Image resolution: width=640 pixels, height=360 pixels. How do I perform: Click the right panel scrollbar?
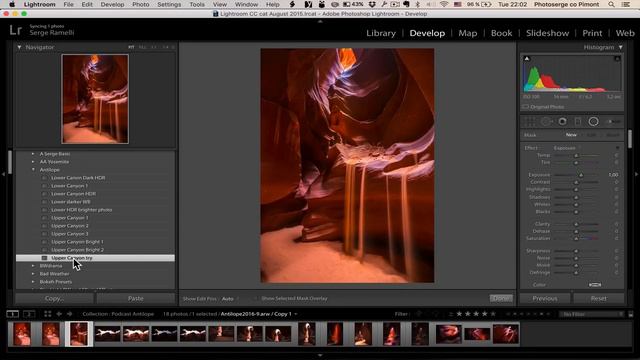click(x=630, y=139)
